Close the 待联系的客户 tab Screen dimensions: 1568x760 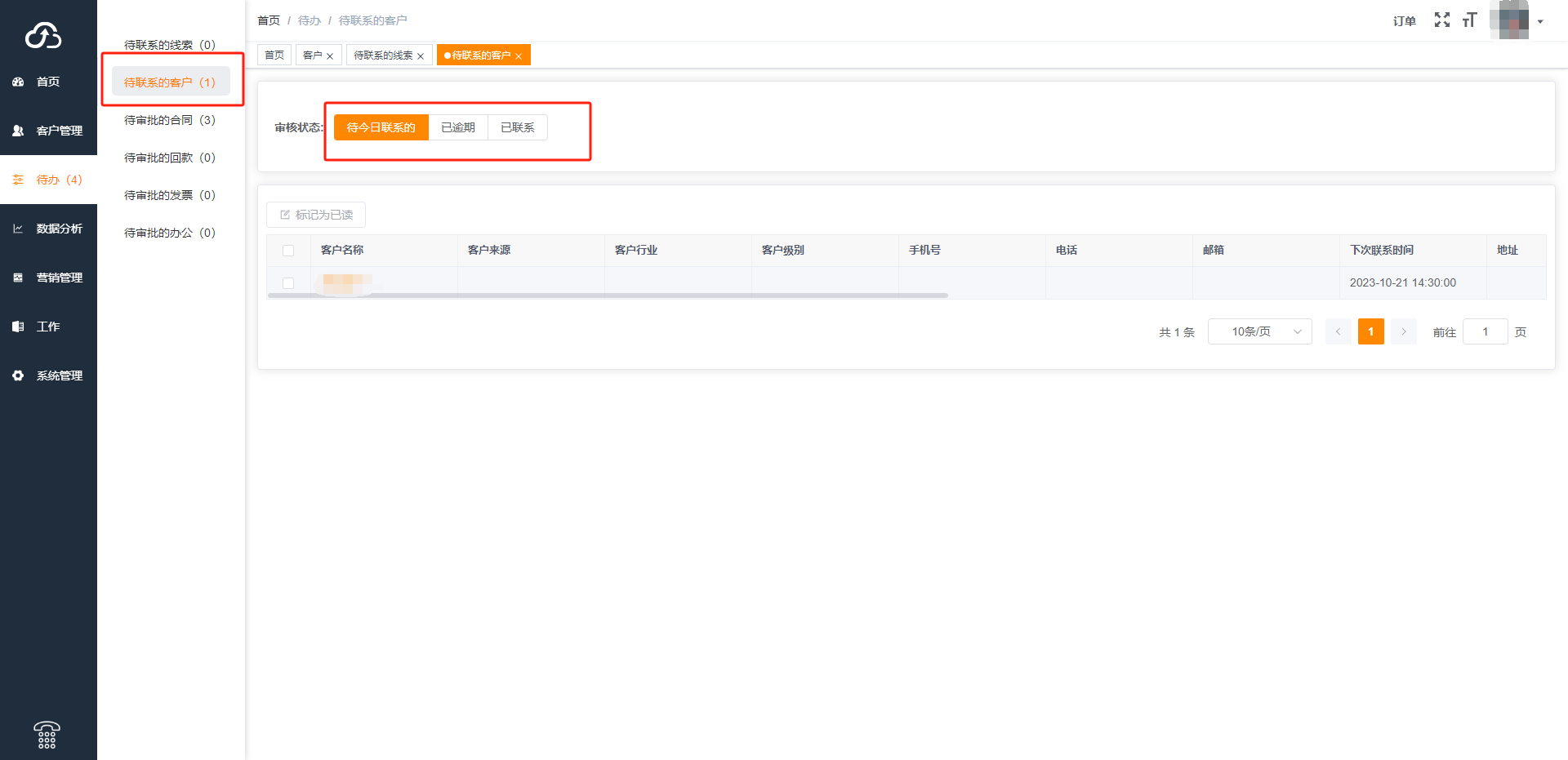[519, 56]
